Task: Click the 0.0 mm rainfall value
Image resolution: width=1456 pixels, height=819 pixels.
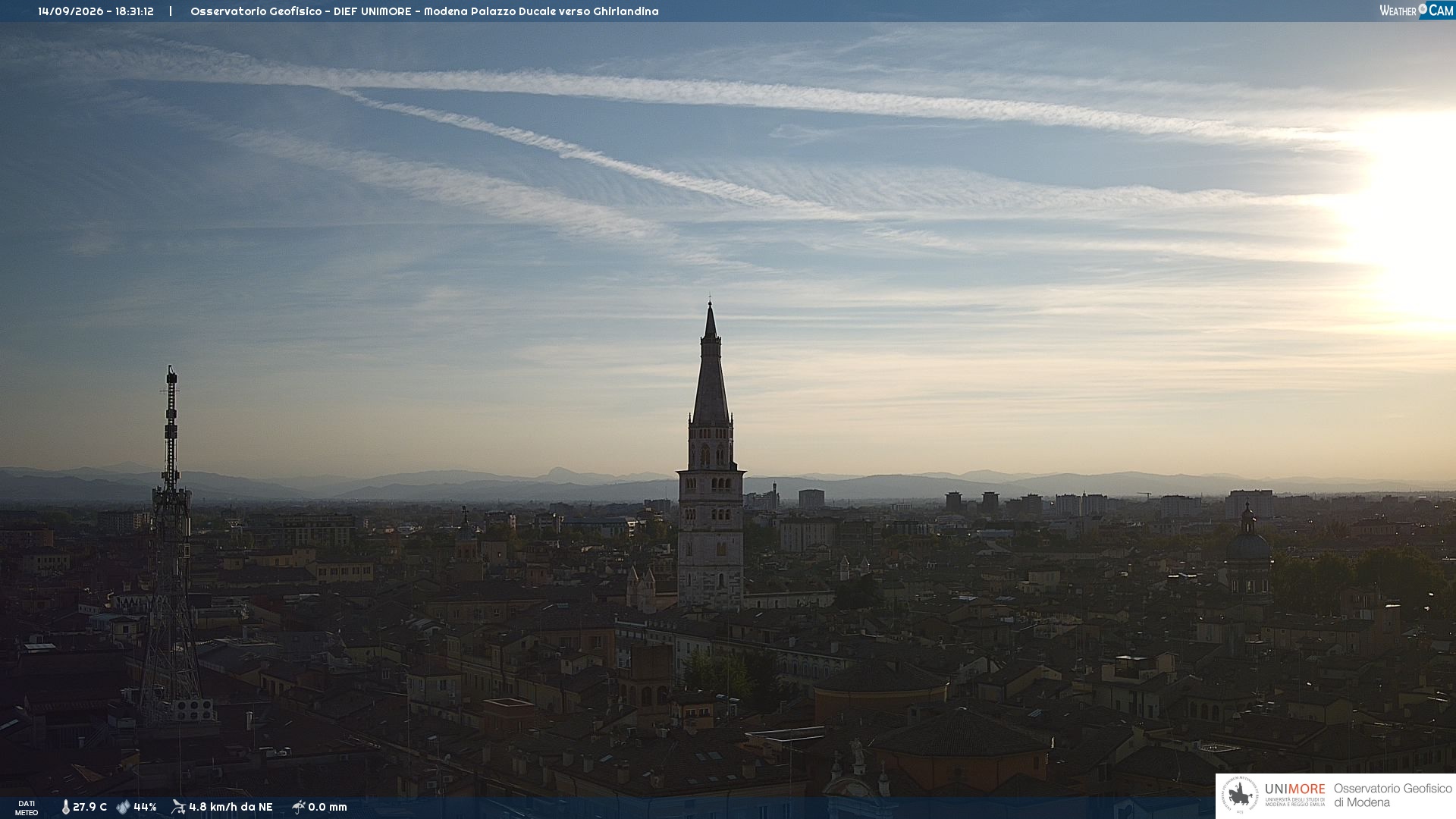Action: (x=328, y=807)
